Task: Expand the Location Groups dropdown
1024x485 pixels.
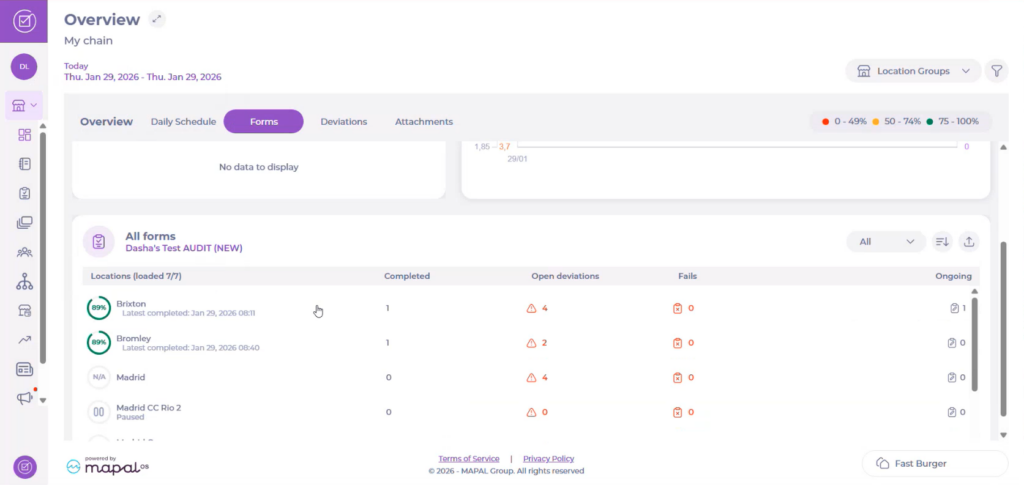Action: (912, 71)
